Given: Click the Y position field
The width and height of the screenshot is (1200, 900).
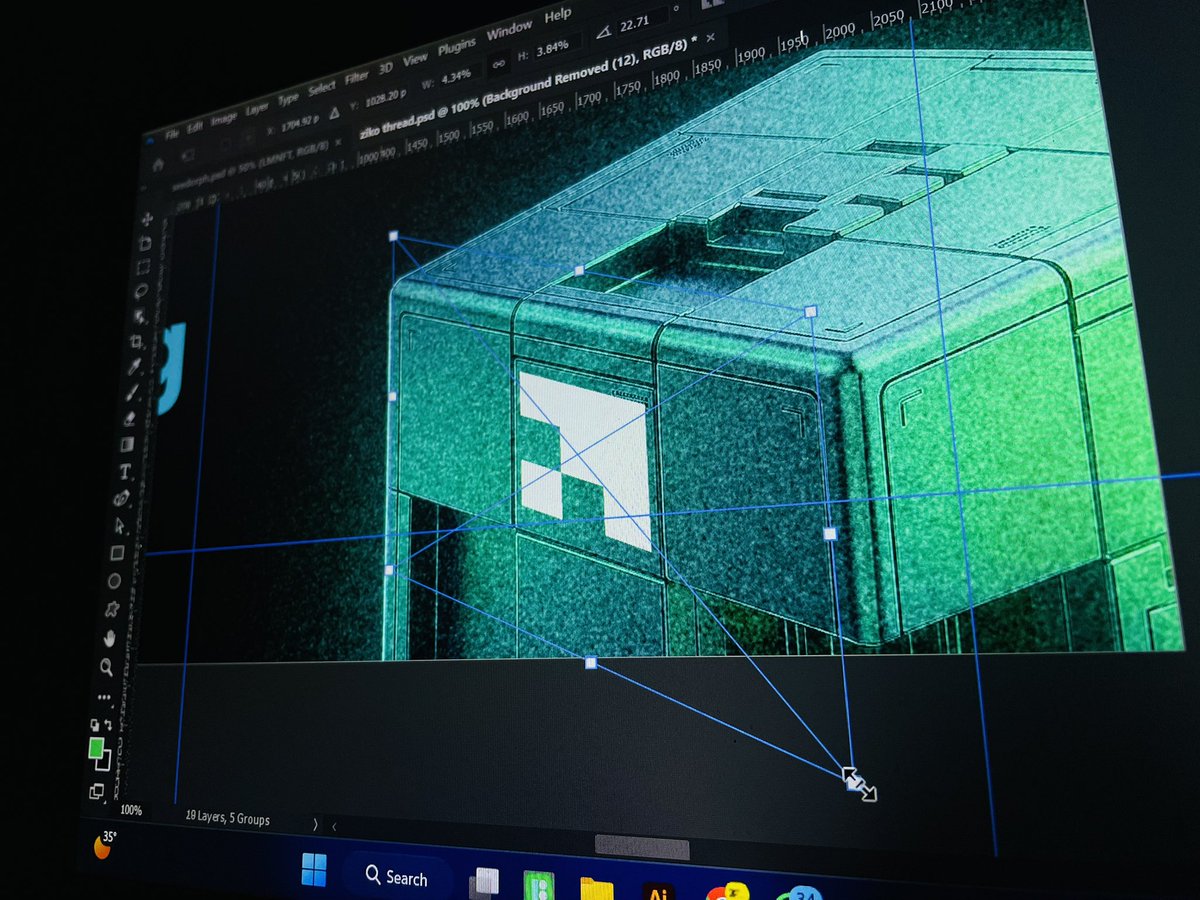Looking at the screenshot, I should coord(385,99).
